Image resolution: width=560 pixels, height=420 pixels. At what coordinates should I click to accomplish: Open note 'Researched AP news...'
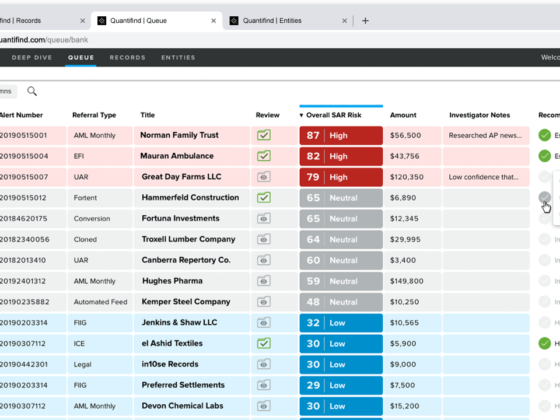tap(485, 135)
